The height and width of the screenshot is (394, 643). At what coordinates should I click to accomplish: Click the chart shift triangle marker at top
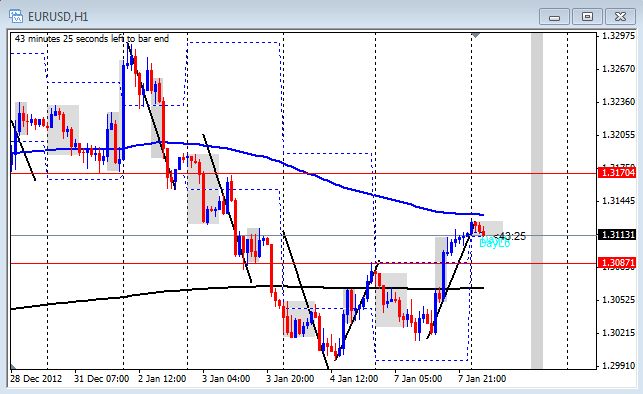pos(475,36)
